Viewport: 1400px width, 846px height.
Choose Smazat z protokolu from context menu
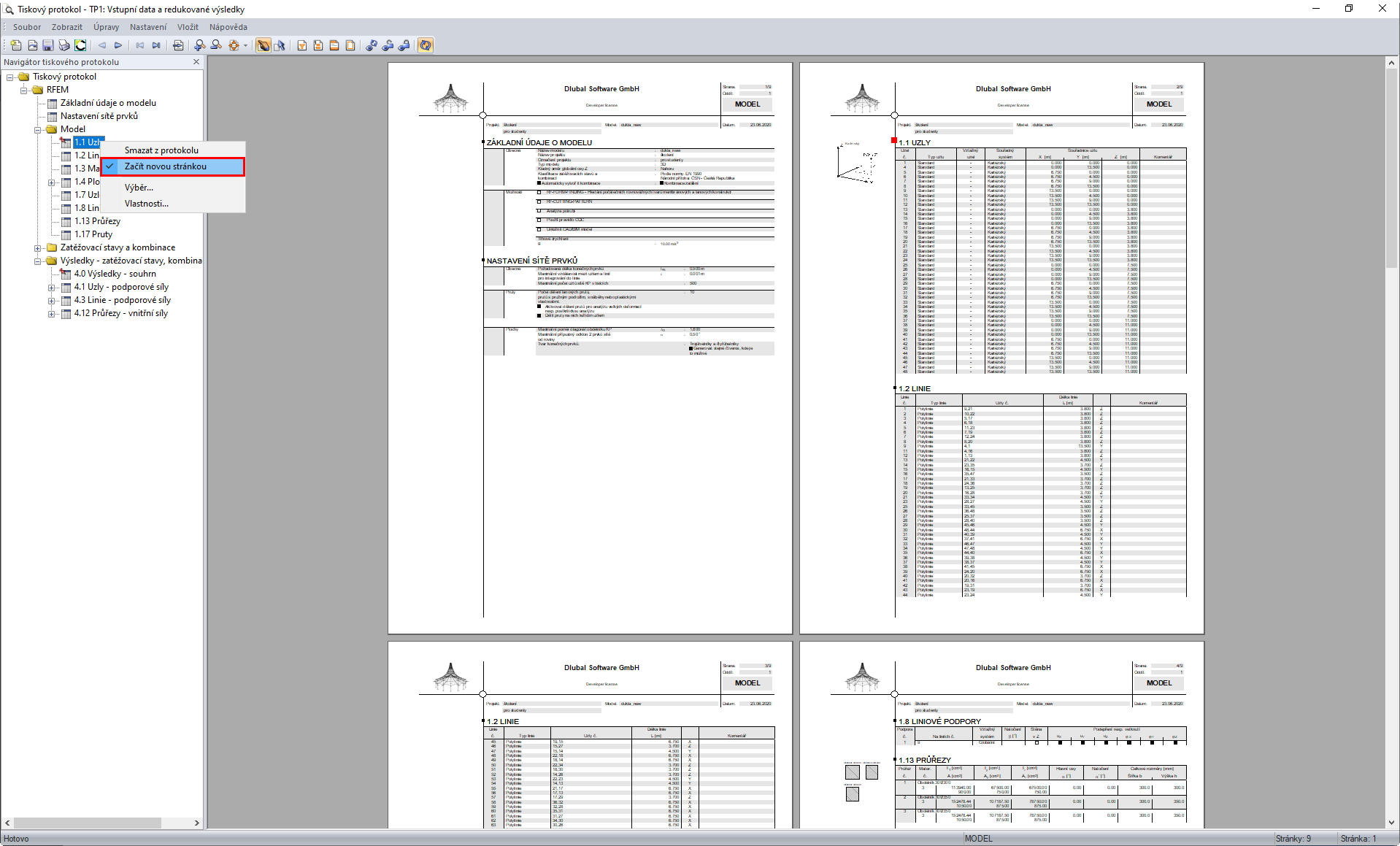(x=172, y=150)
